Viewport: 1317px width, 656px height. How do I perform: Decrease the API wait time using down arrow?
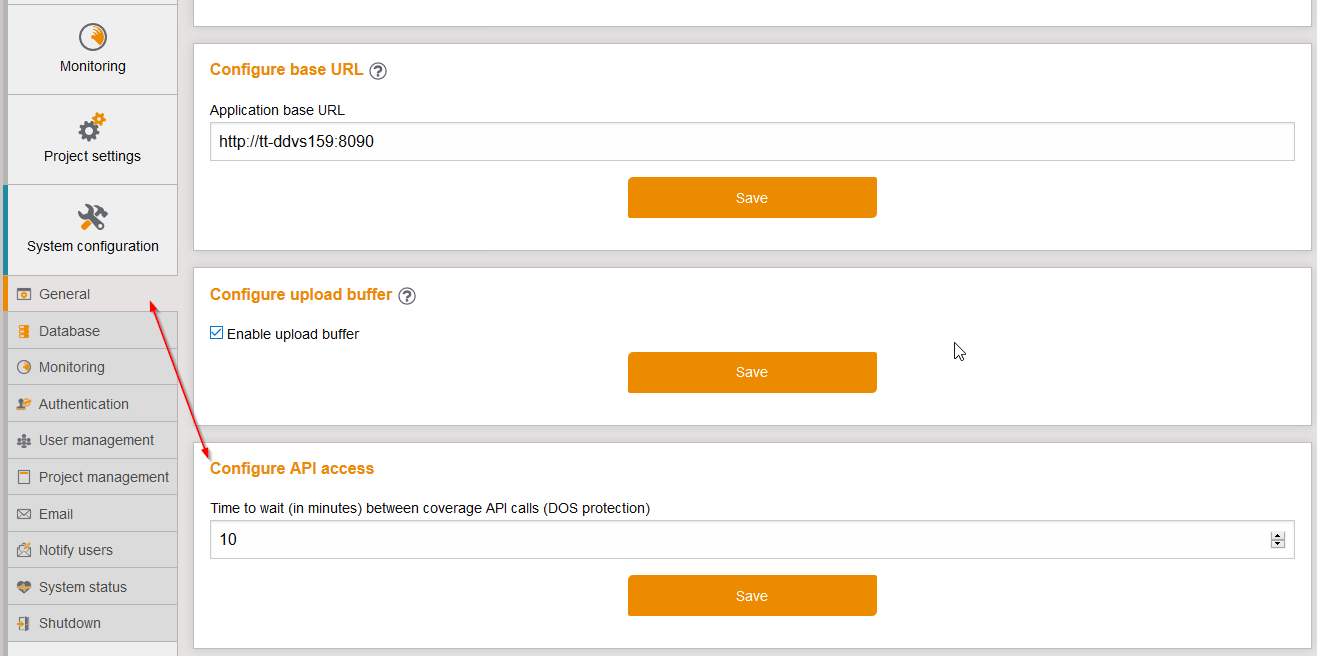1277,544
